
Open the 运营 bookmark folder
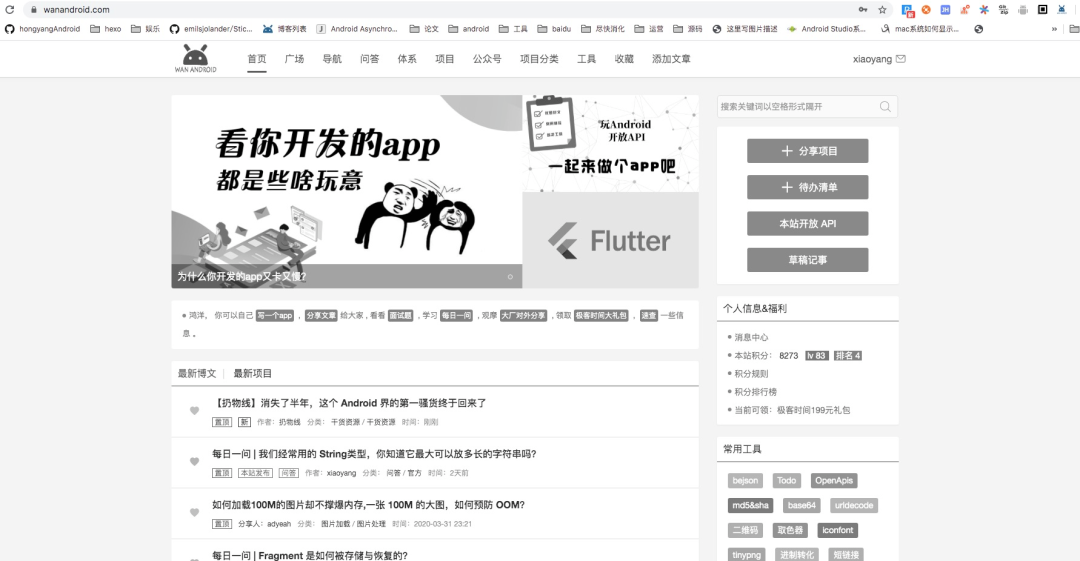pyautogui.click(x=649, y=29)
